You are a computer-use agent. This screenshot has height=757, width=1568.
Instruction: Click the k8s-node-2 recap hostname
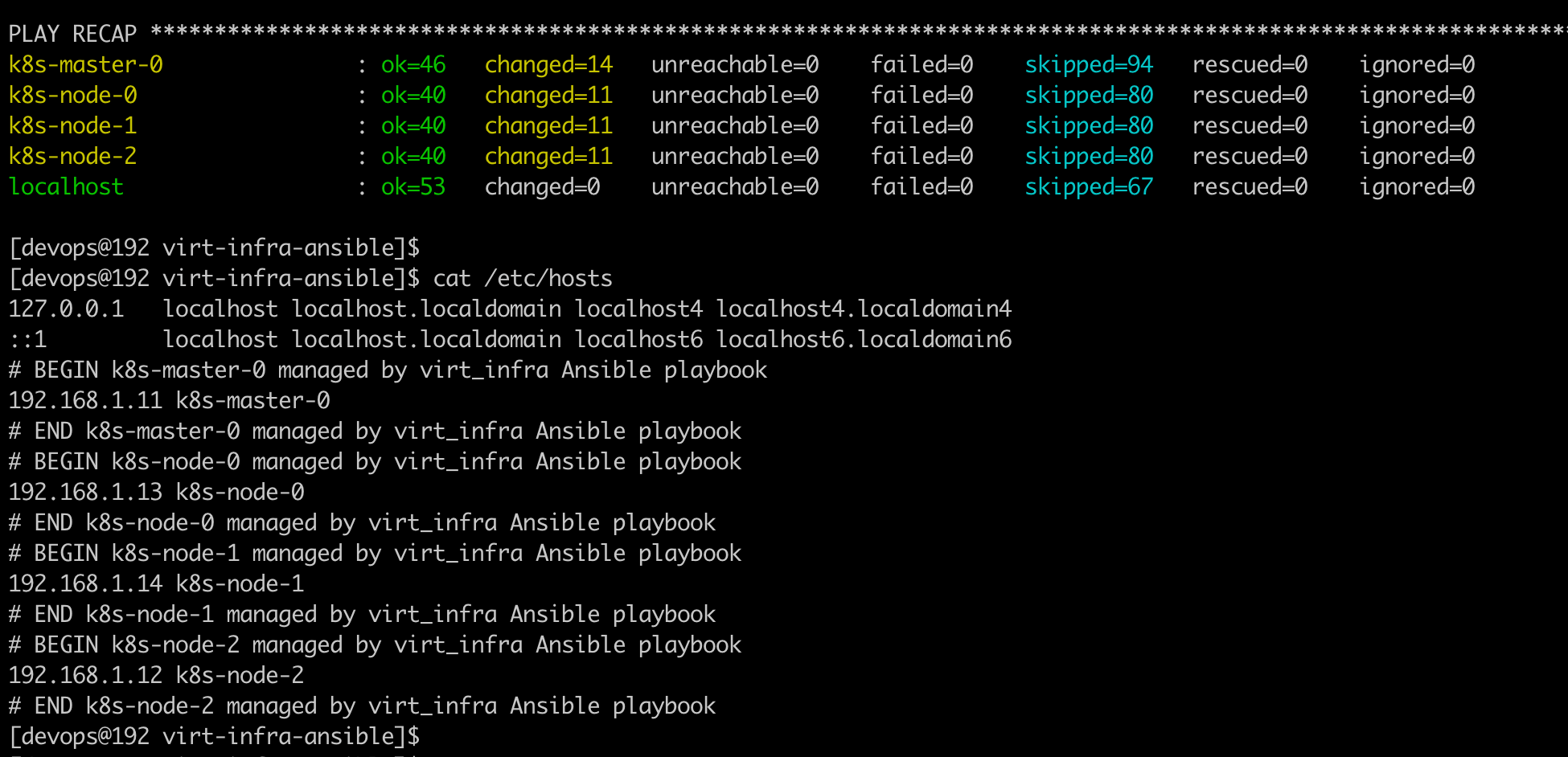point(73,156)
